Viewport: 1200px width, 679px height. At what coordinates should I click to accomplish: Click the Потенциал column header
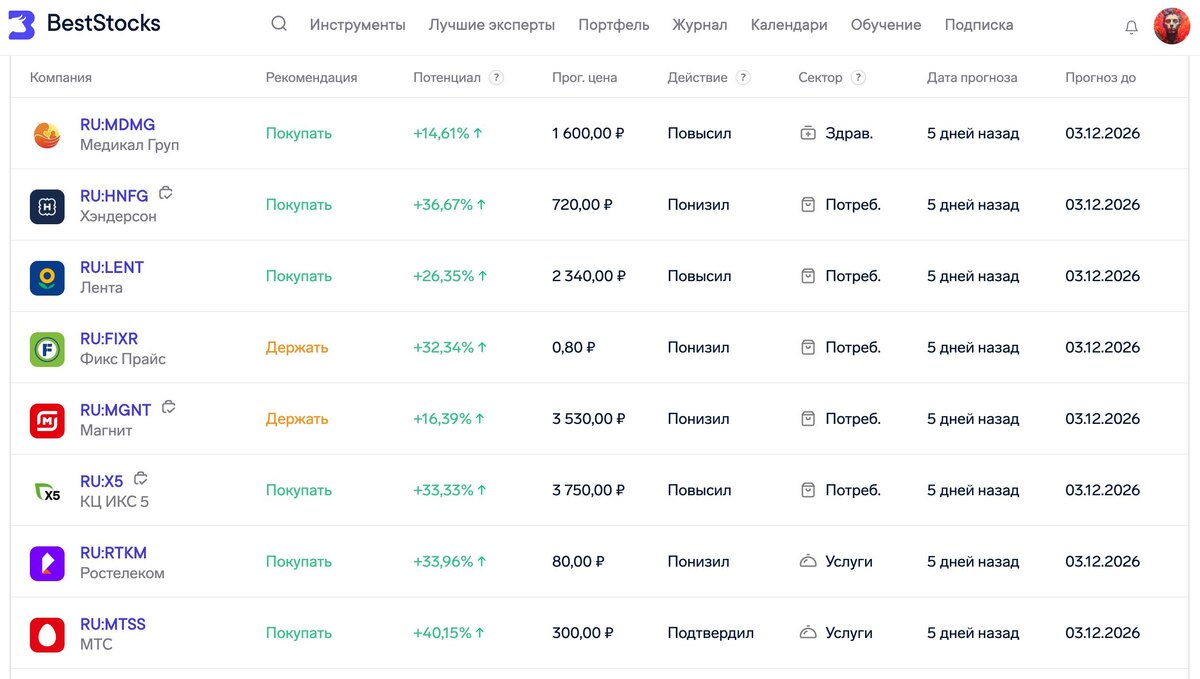click(x=447, y=78)
